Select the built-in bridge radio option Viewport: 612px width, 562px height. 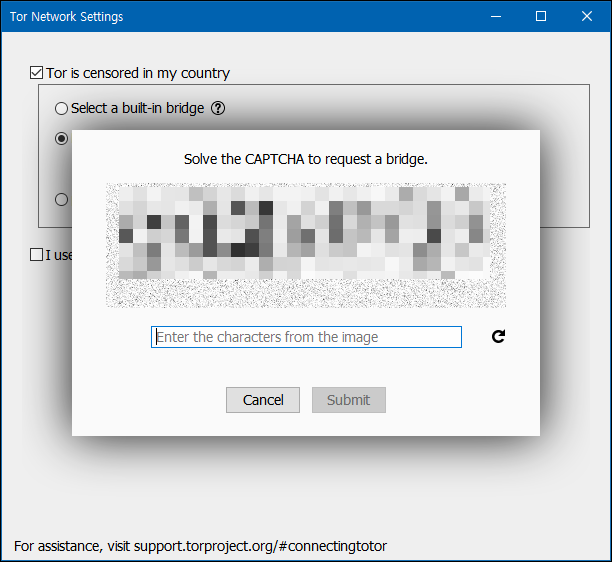pyautogui.click(x=61, y=108)
